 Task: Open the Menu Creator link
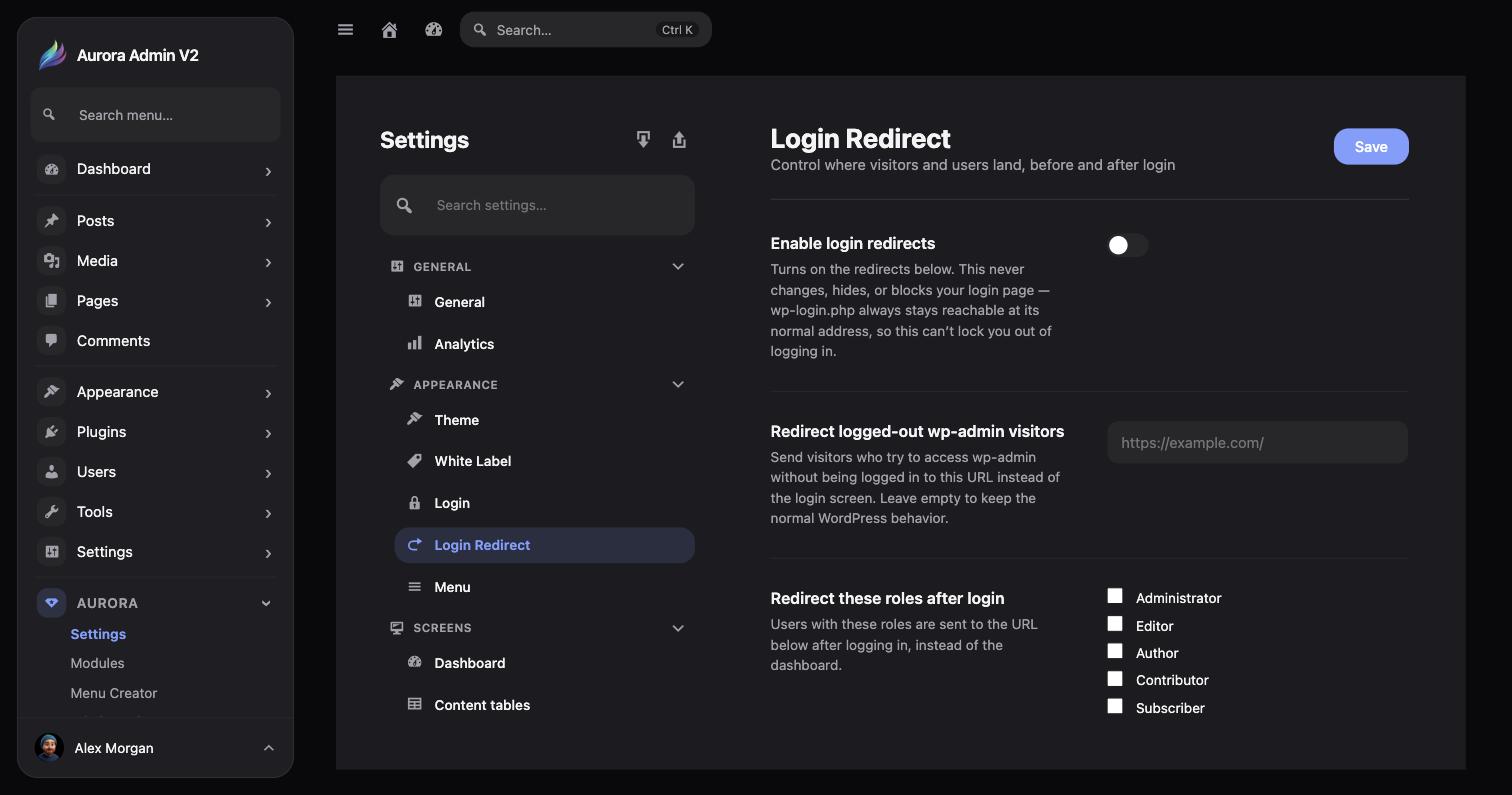(x=114, y=693)
